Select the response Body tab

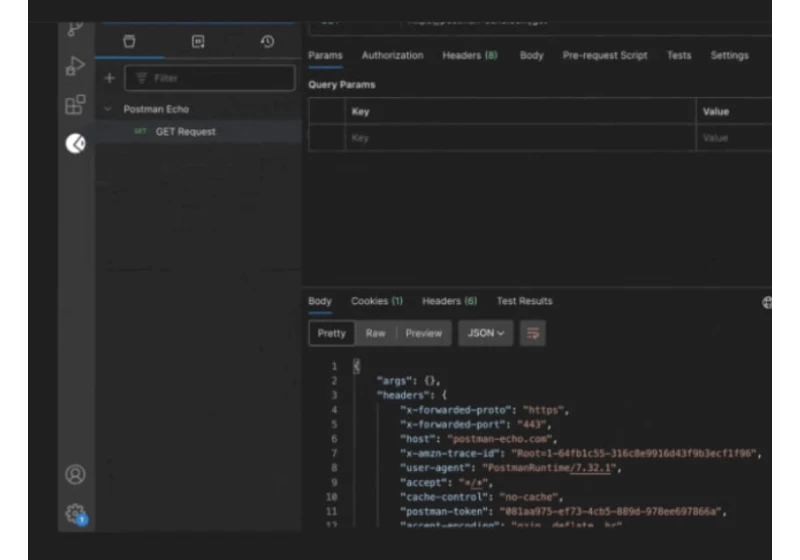(320, 301)
